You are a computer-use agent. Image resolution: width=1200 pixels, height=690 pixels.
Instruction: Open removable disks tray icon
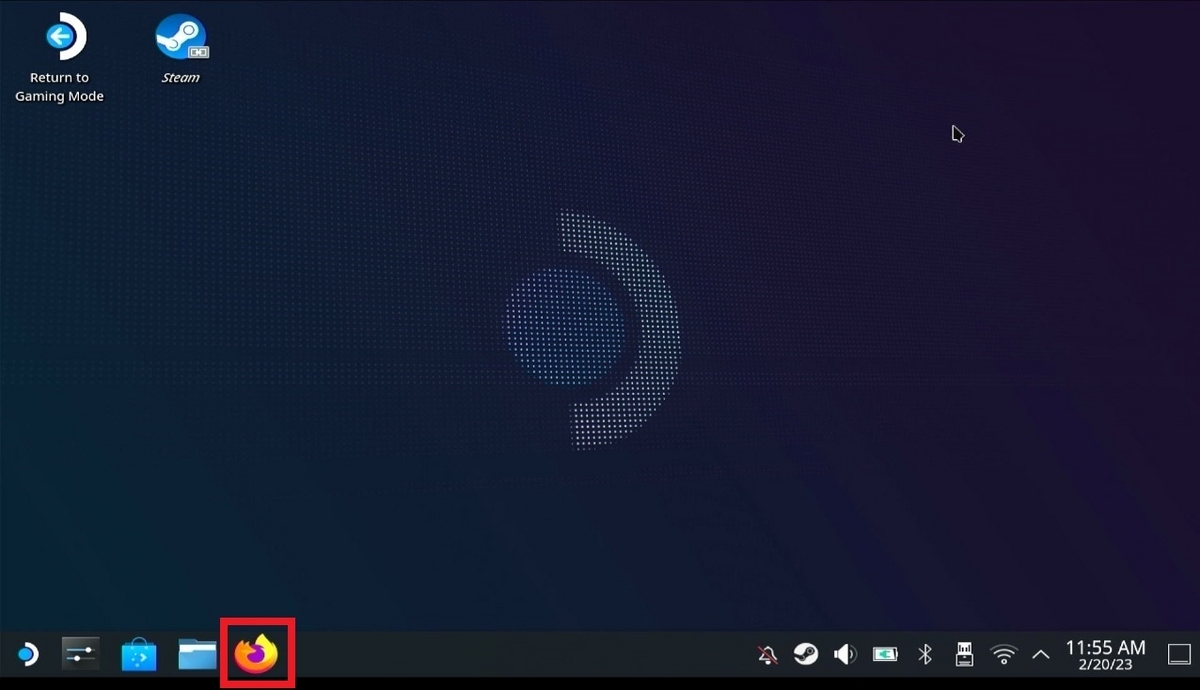click(x=964, y=655)
